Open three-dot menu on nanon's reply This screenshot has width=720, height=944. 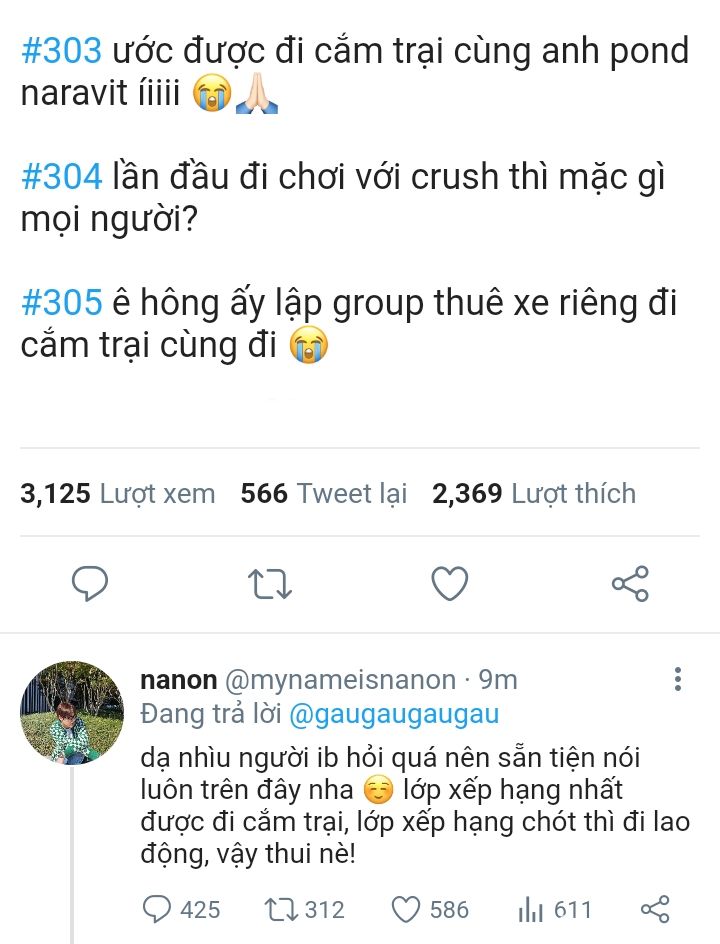click(x=678, y=679)
